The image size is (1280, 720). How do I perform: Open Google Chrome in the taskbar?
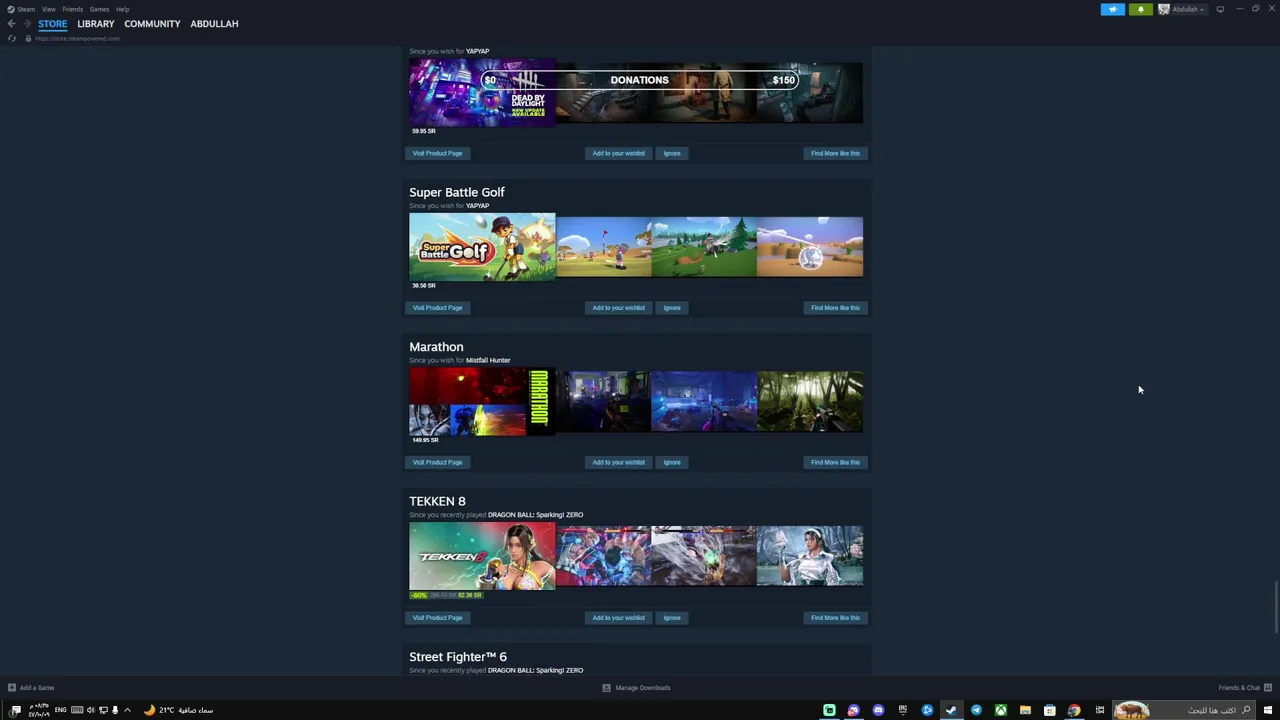click(1074, 710)
